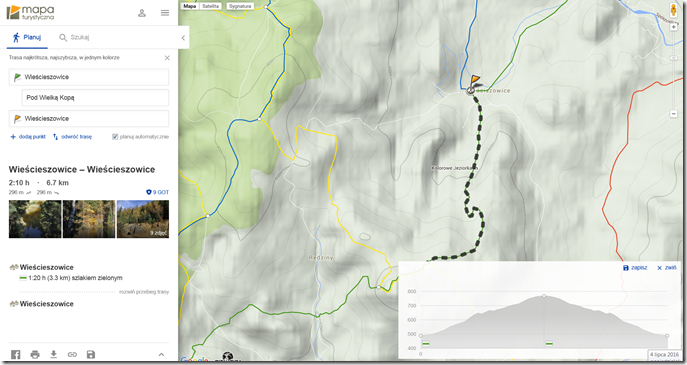Select the Mapa map type

point(189,6)
